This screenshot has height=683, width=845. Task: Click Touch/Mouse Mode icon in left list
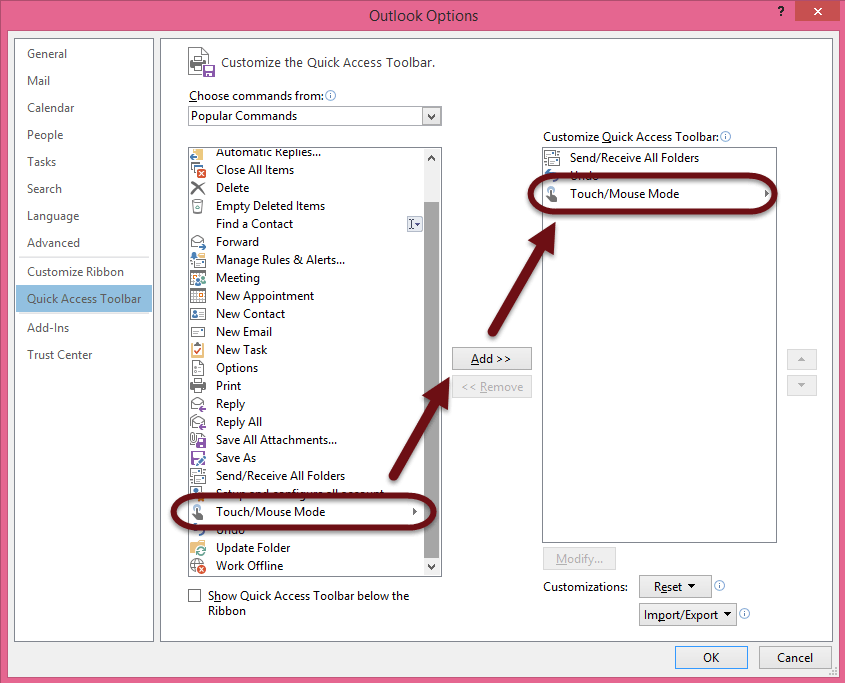198,512
